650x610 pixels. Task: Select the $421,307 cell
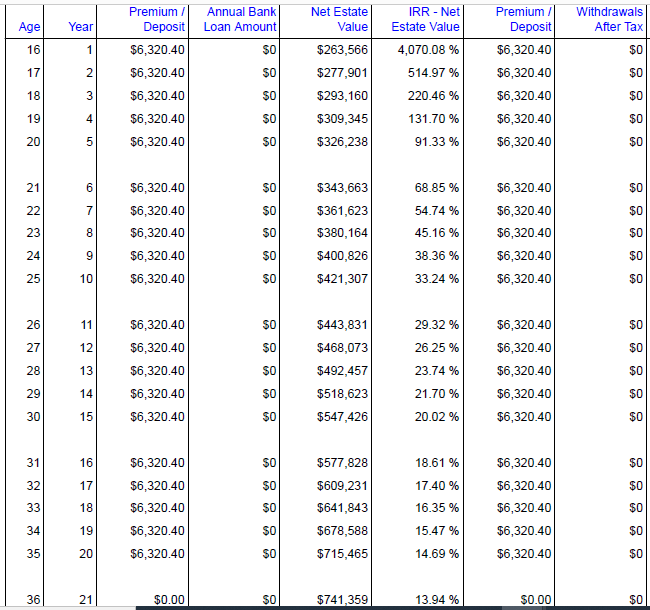click(342, 279)
